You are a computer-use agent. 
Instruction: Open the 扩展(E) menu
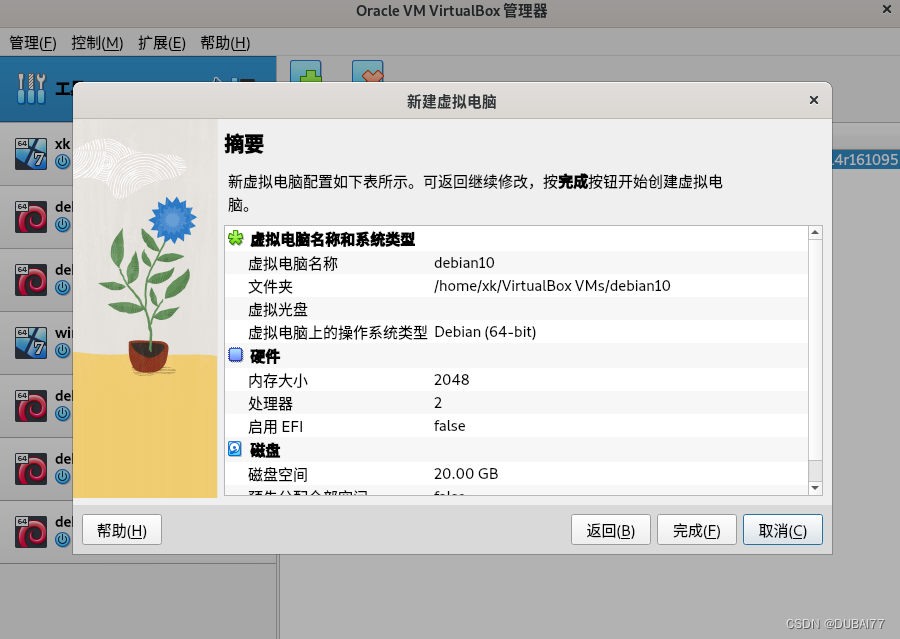coord(161,43)
